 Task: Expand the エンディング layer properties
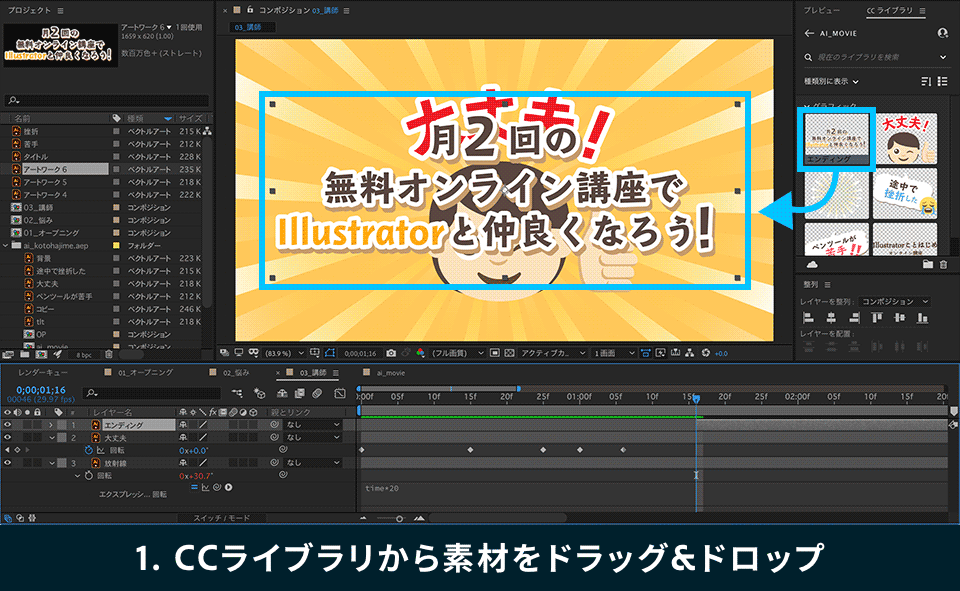coord(51,424)
